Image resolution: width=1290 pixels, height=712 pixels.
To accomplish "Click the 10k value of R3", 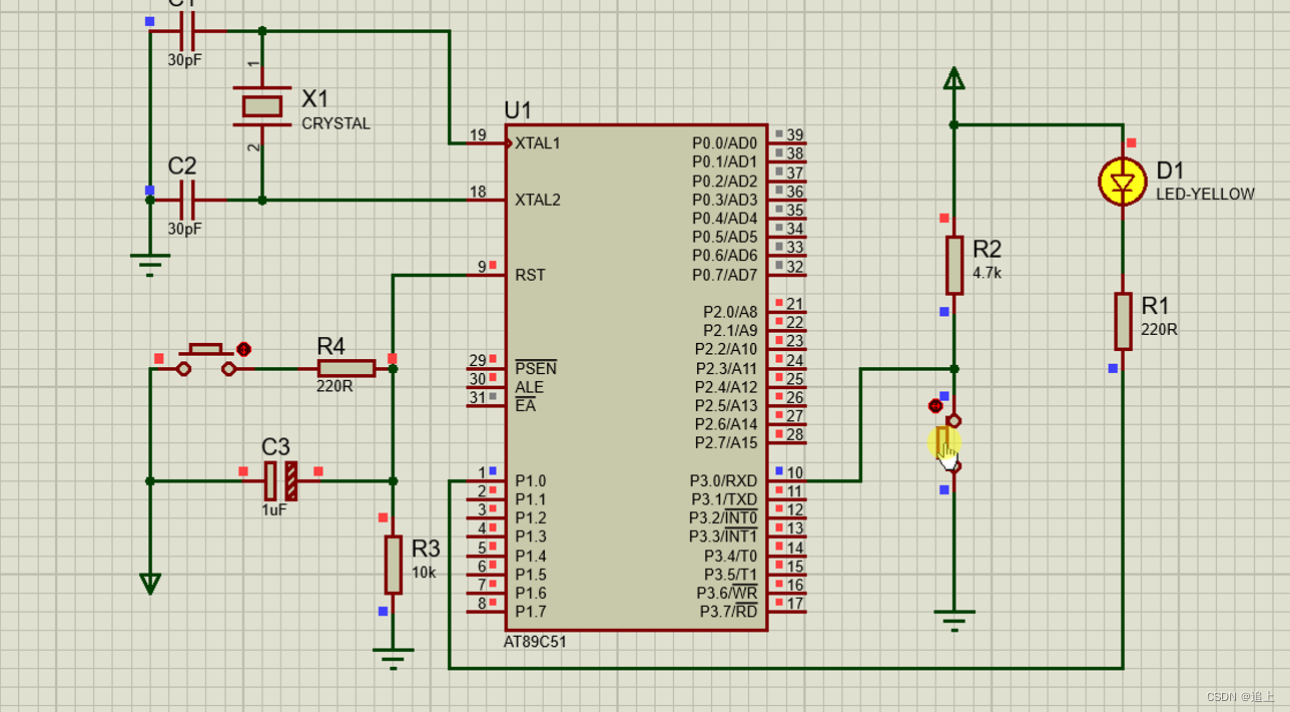I will coord(425,572).
